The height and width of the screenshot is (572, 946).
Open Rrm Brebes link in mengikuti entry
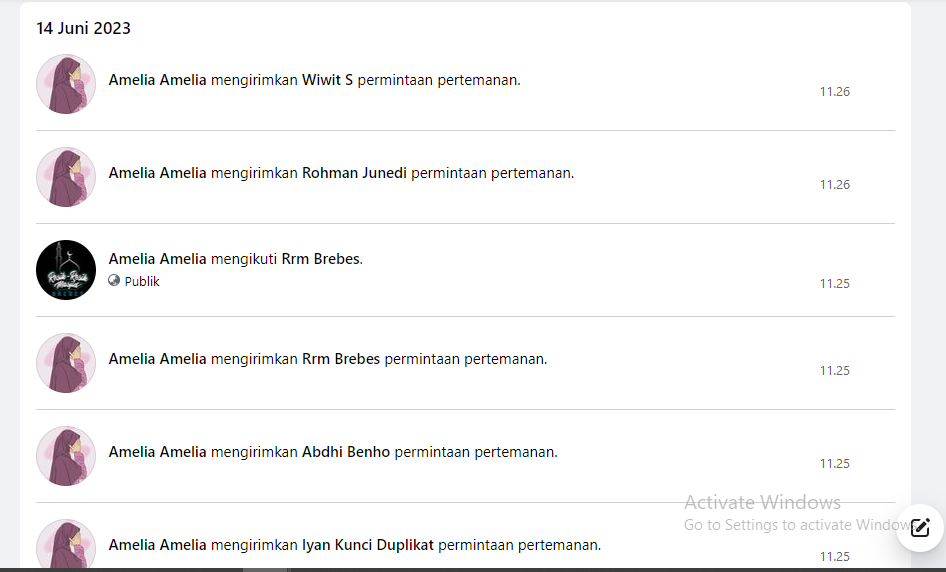(320, 259)
